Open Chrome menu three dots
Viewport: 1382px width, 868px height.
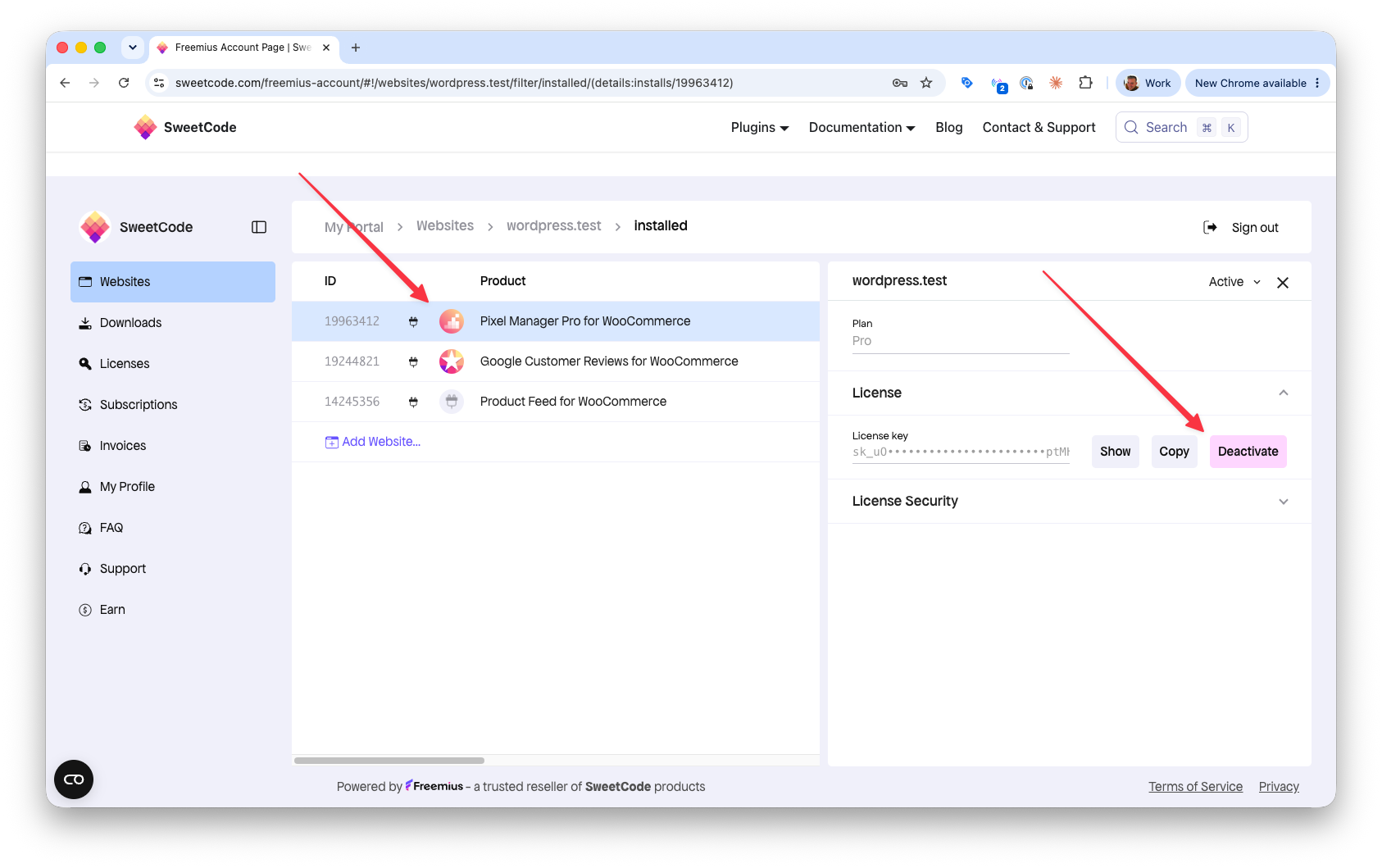(1317, 83)
